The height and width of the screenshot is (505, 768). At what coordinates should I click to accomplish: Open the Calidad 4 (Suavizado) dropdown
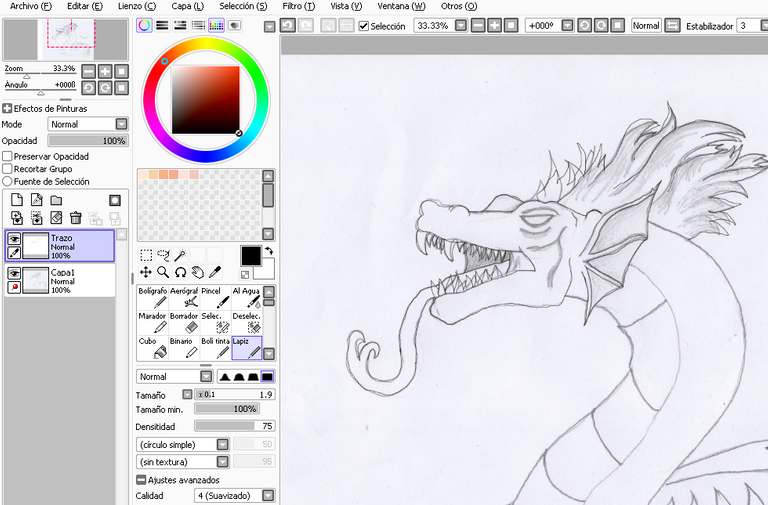[268, 496]
